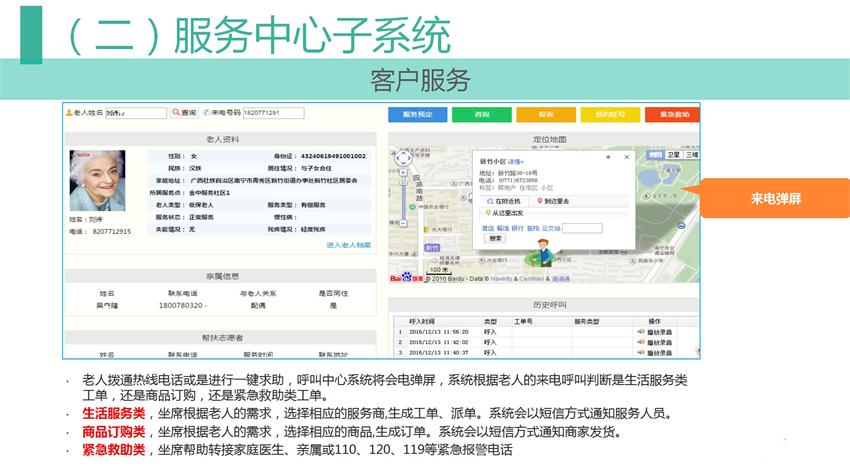Select the 到这里去 tab in popup
Screen dimensions: 850x466
(x=555, y=201)
